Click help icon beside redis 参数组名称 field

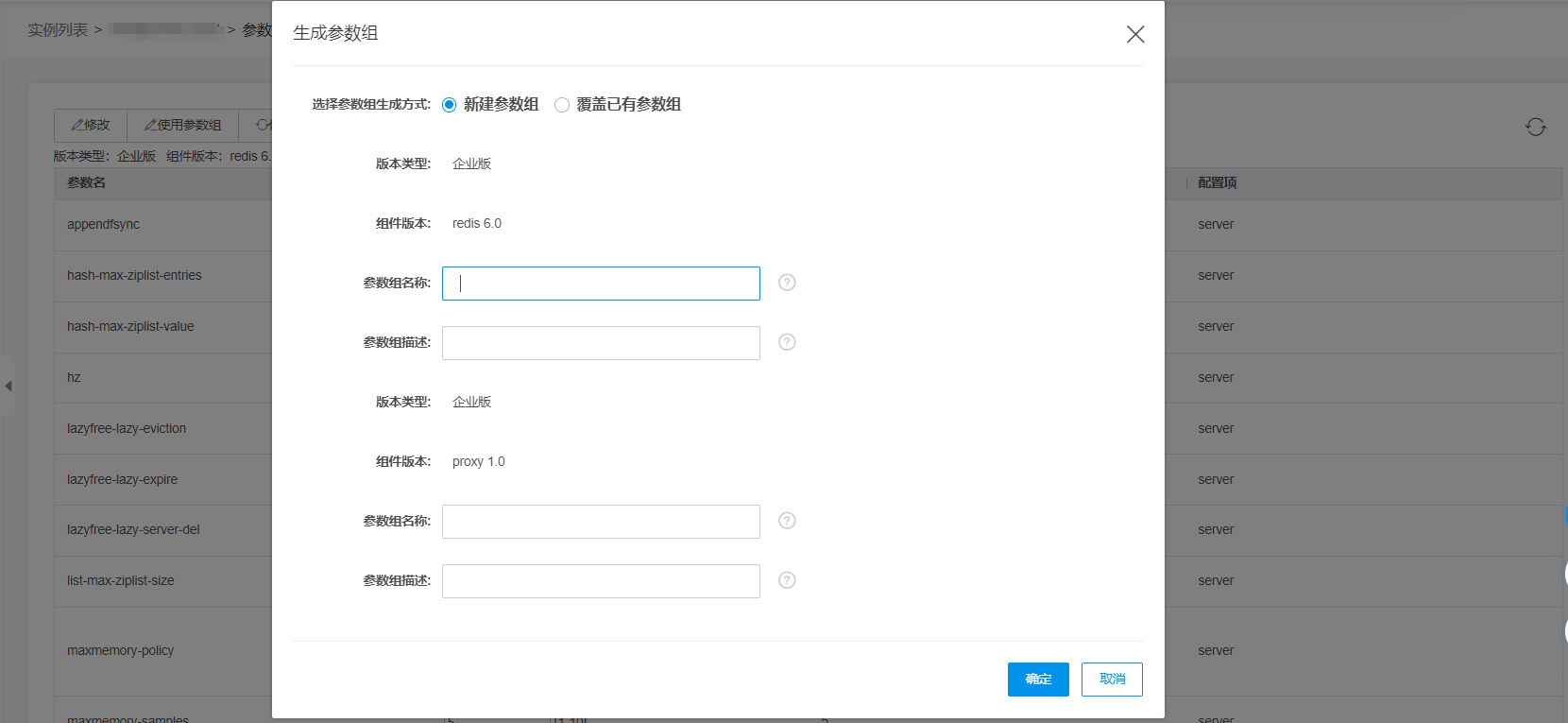(787, 283)
